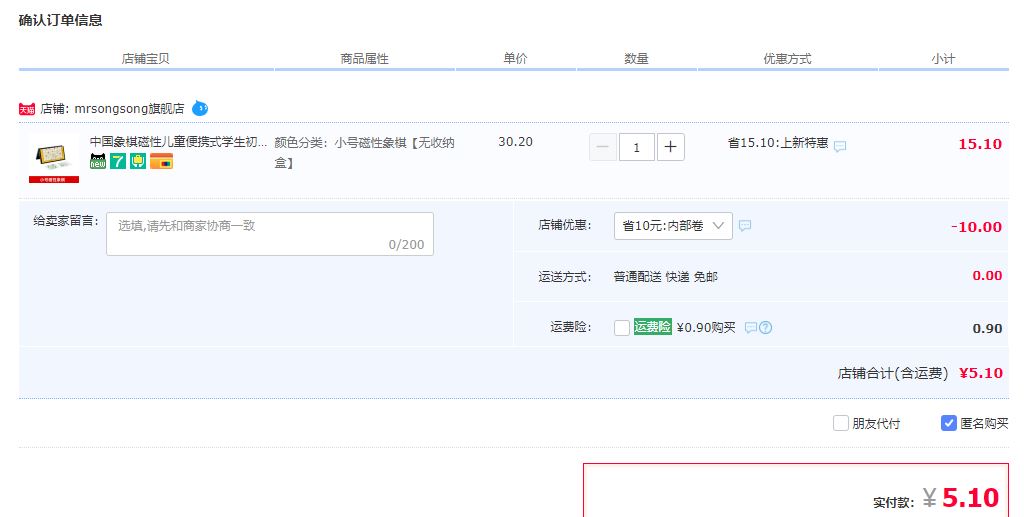The image size is (1024, 517).
Task: Click the Tmall logo icon beside store name
Action: click(x=27, y=109)
